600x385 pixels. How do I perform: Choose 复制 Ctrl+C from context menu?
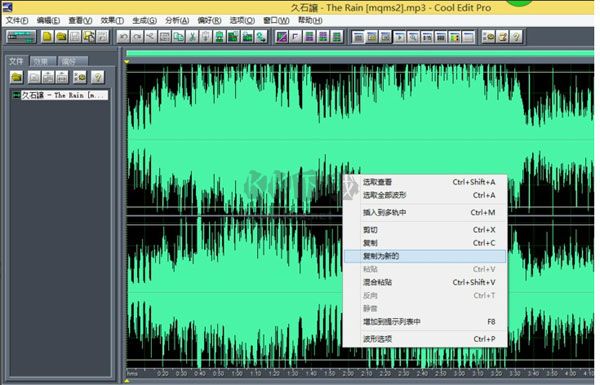click(425, 243)
